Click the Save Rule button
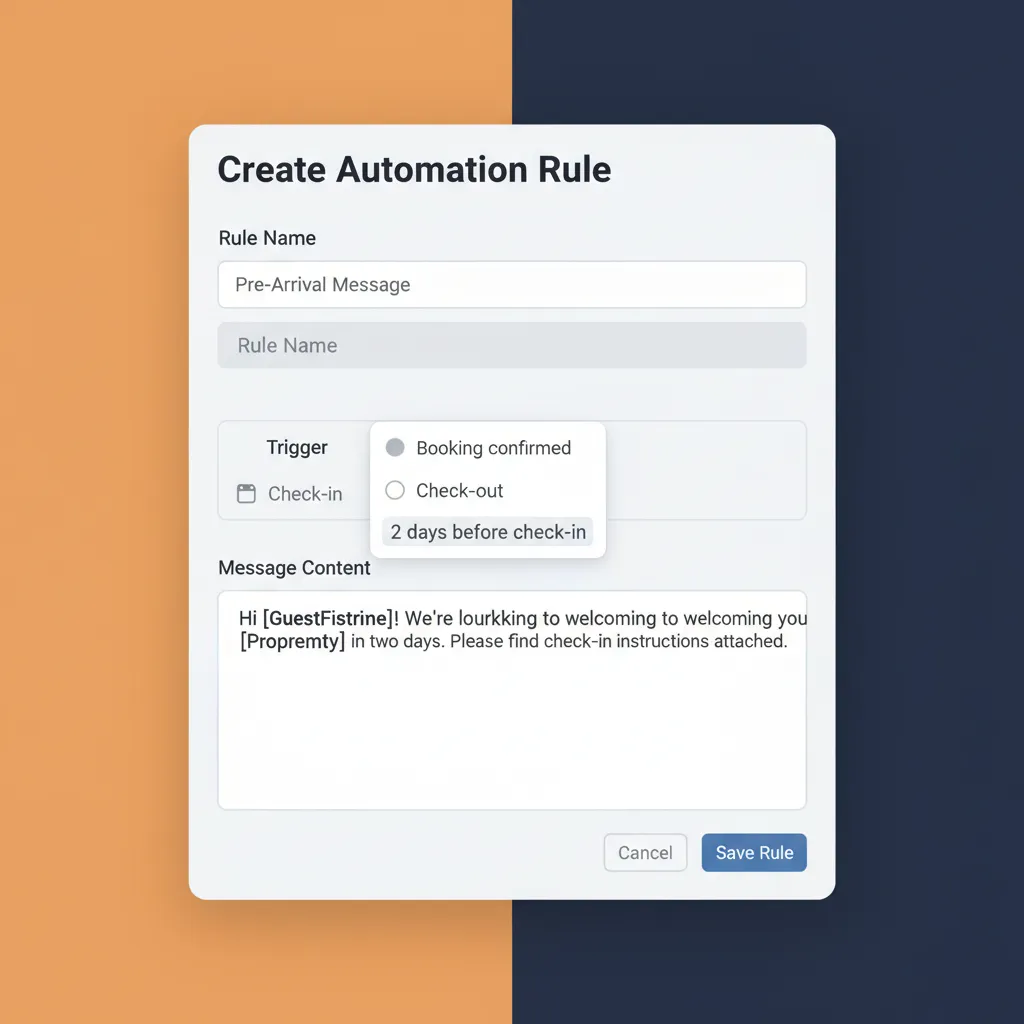This screenshot has width=1024, height=1024. [754, 852]
